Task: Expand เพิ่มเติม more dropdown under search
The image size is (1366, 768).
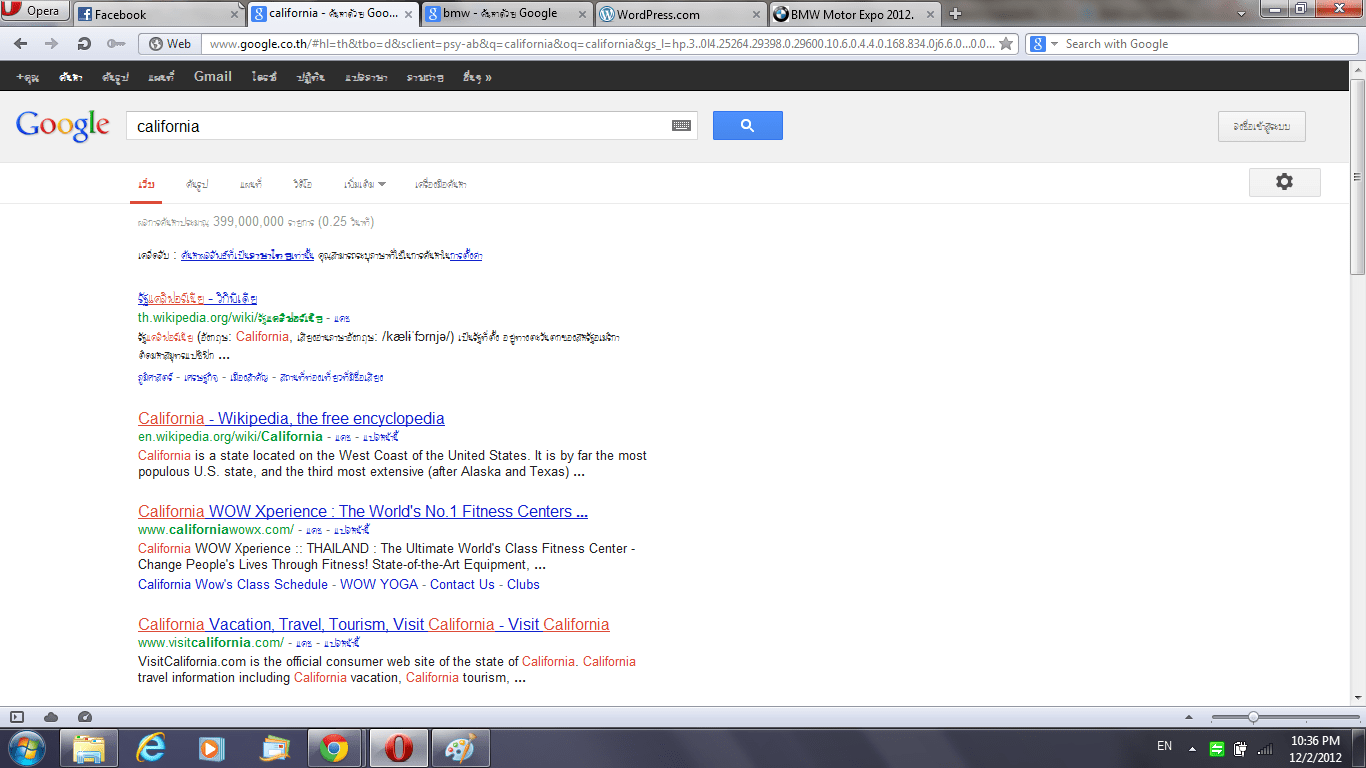Action: pyautogui.click(x=365, y=185)
